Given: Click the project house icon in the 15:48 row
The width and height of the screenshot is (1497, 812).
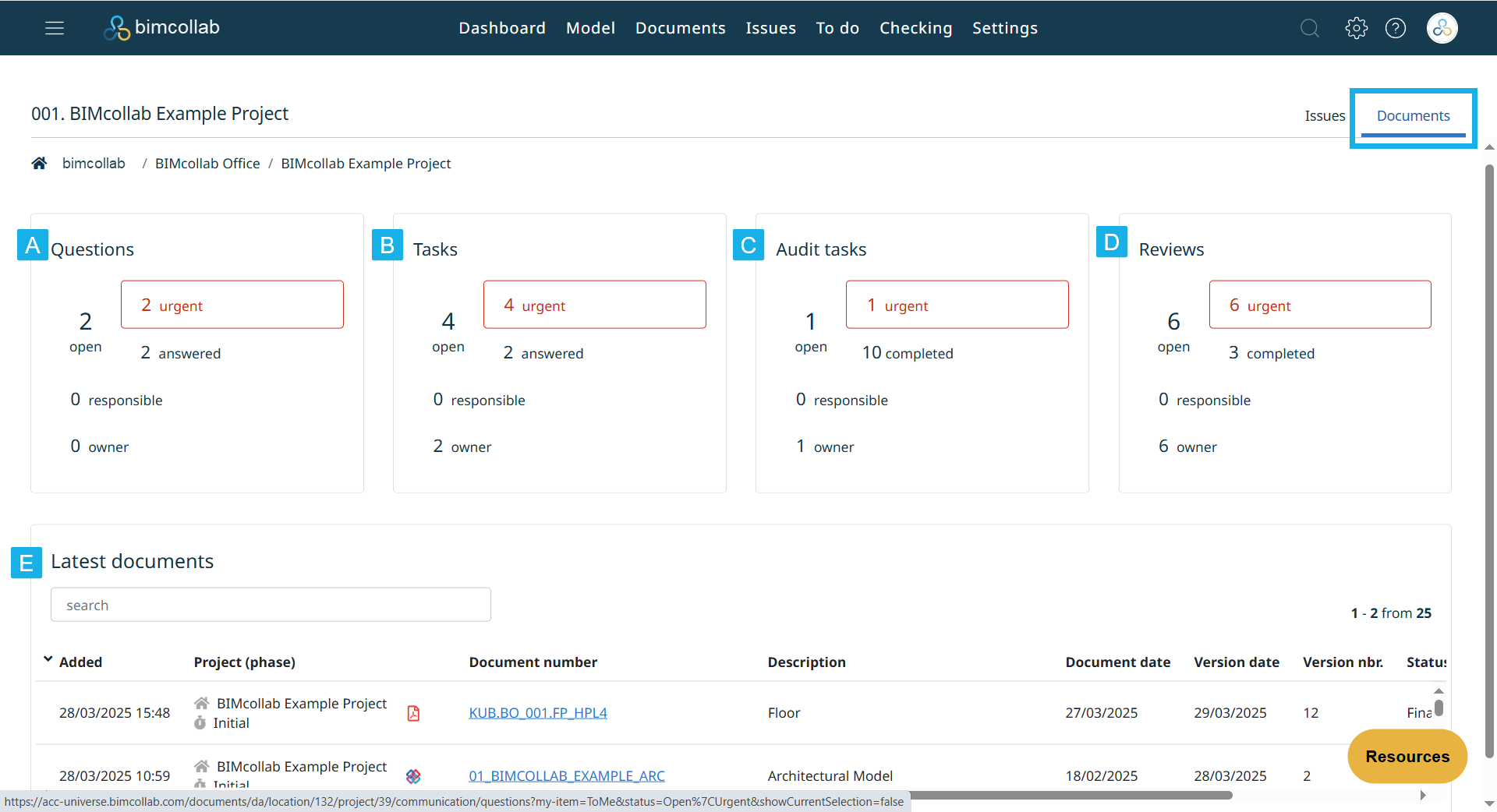Looking at the screenshot, I should pyautogui.click(x=201, y=703).
